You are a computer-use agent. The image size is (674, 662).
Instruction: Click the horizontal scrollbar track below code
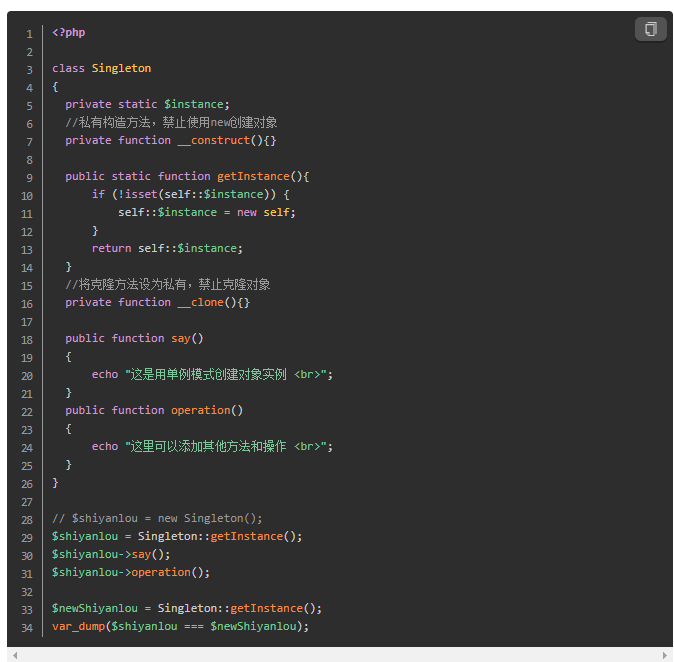(x=340, y=655)
